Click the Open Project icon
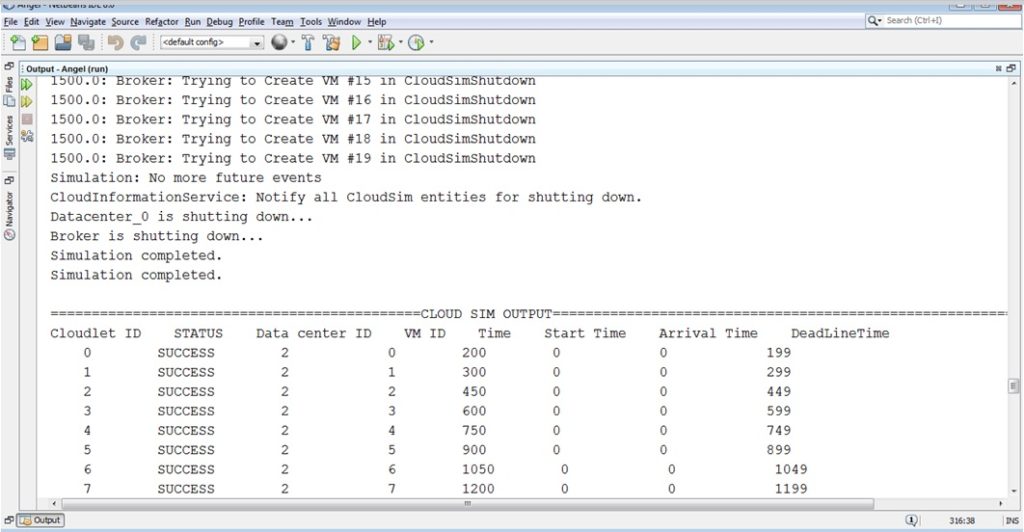The image size is (1024, 532). (x=63, y=42)
